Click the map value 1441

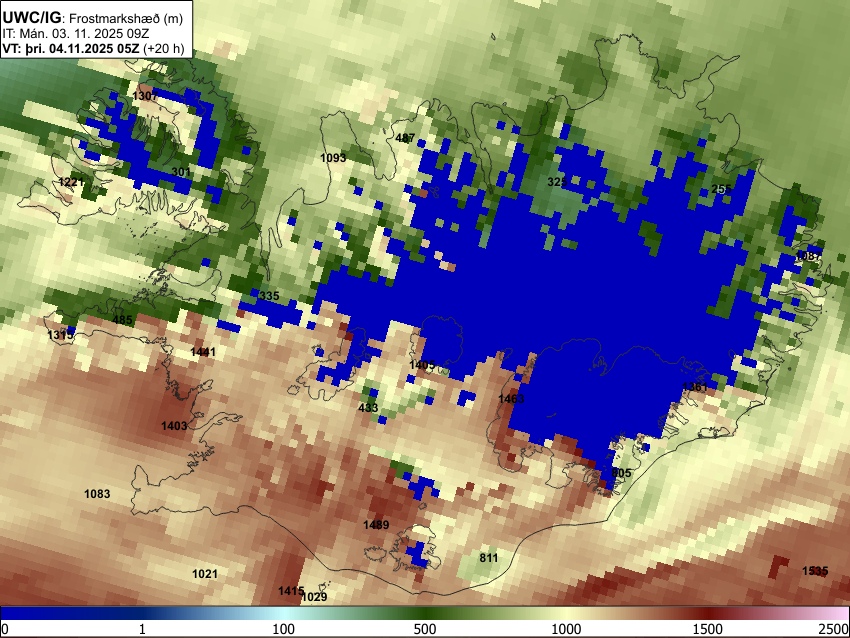pyautogui.click(x=203, y=352)
